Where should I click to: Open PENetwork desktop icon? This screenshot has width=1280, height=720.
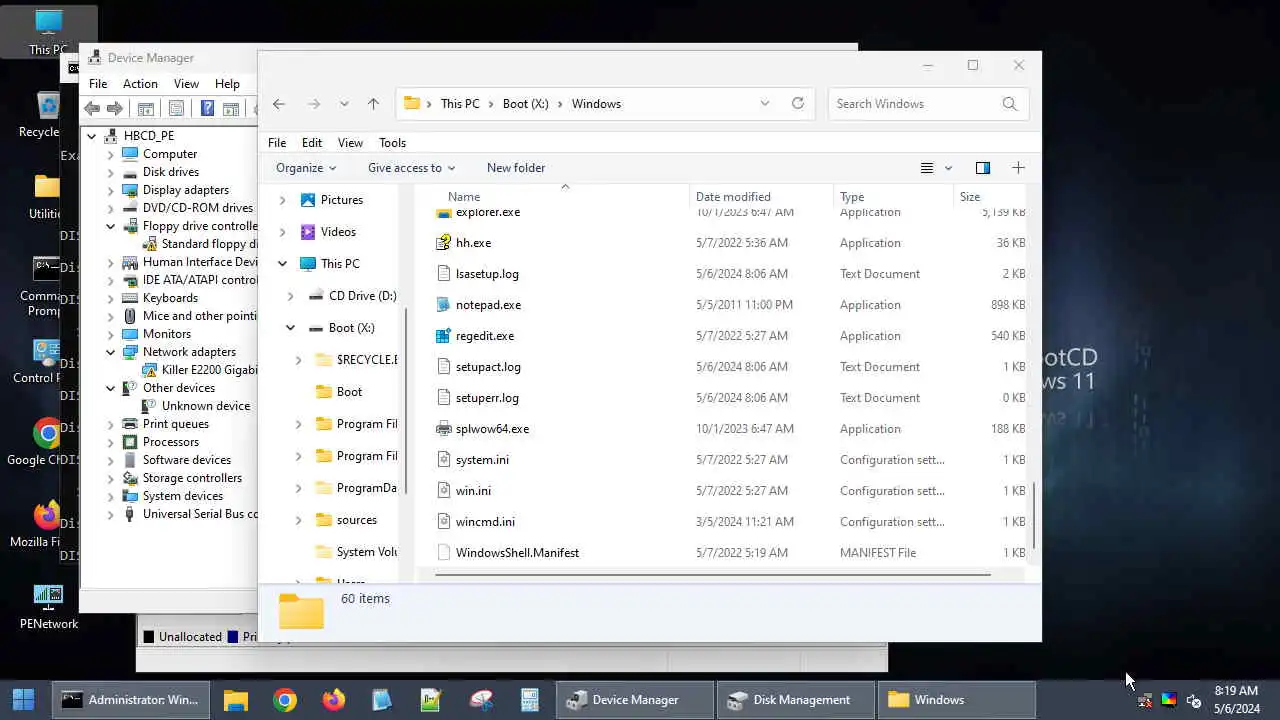[48, 606]
